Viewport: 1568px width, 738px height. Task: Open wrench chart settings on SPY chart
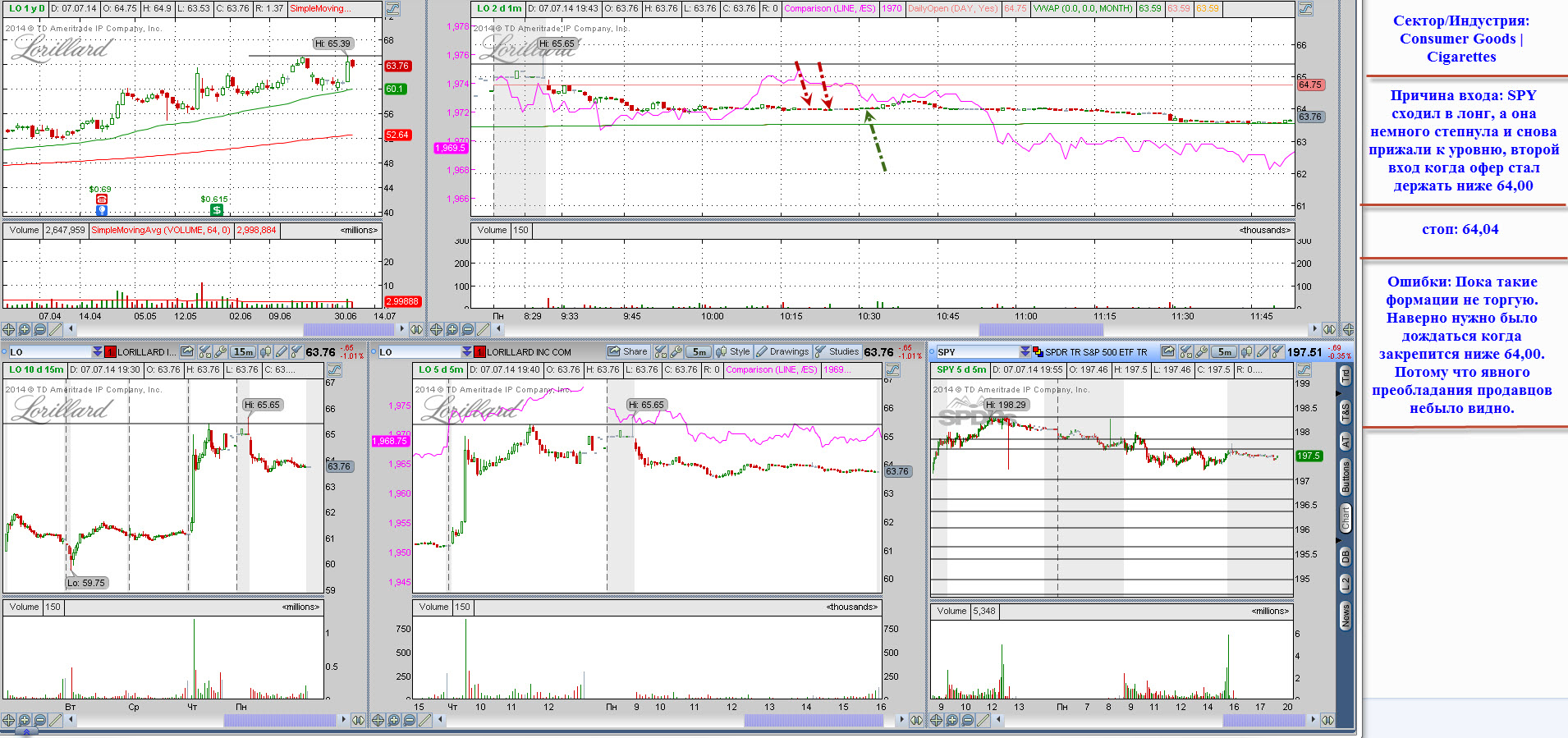click(x=1201, y=352)
